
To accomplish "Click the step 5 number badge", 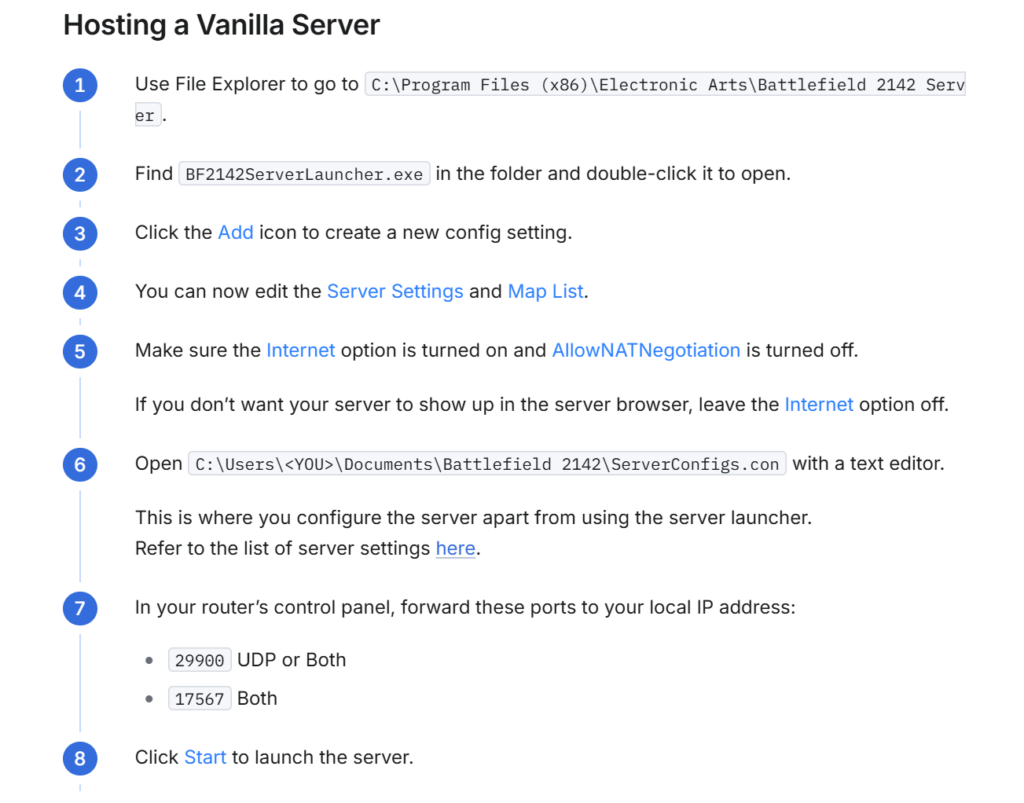I will (x=80, y=352).
